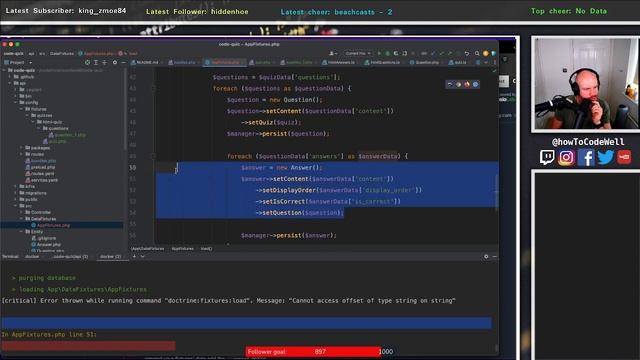The image size is (640, 360).
Task: Open YouTube icon in stream overlay
Action: tap(624, 157)
